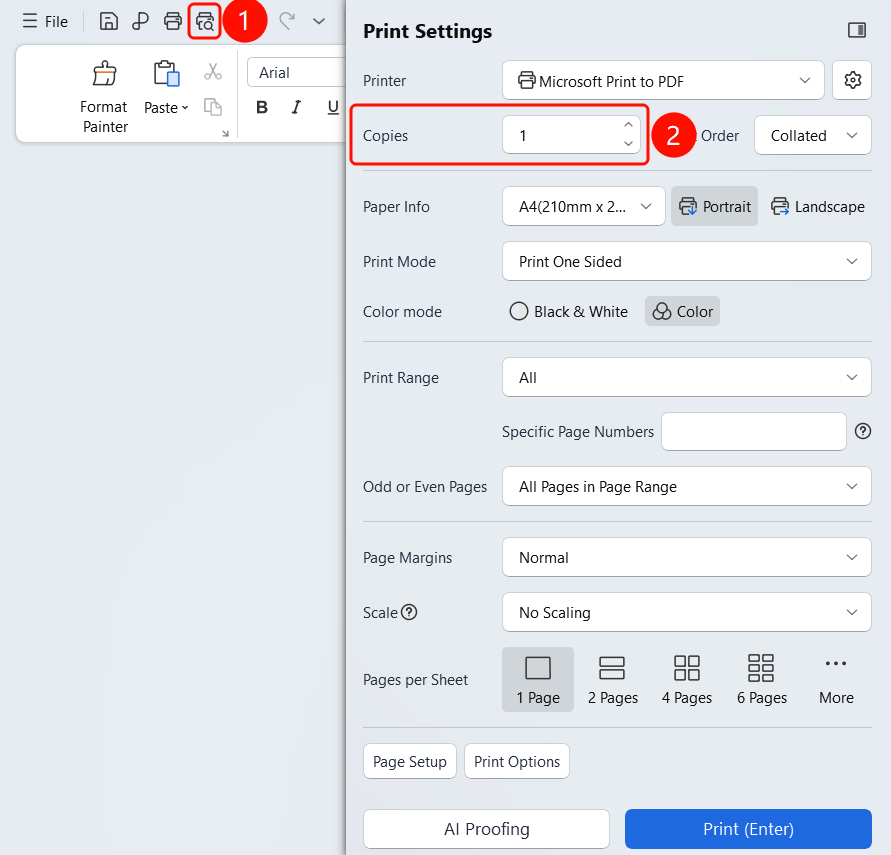
Task: Open printer properties via the gear icon
Action: tap(852, 80)
